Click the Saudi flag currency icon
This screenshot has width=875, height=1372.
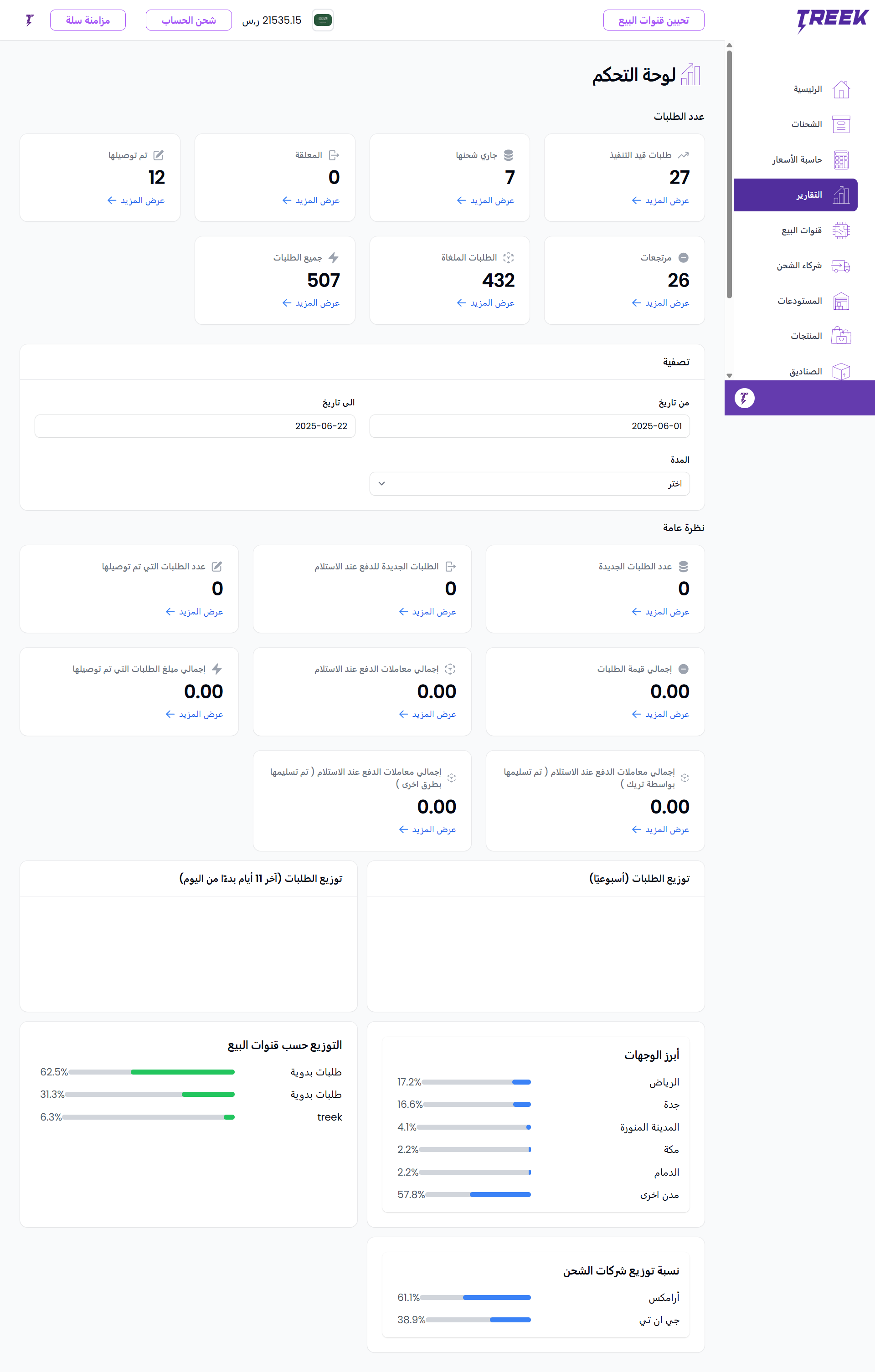pyautogui.click(x=323, y=20)
